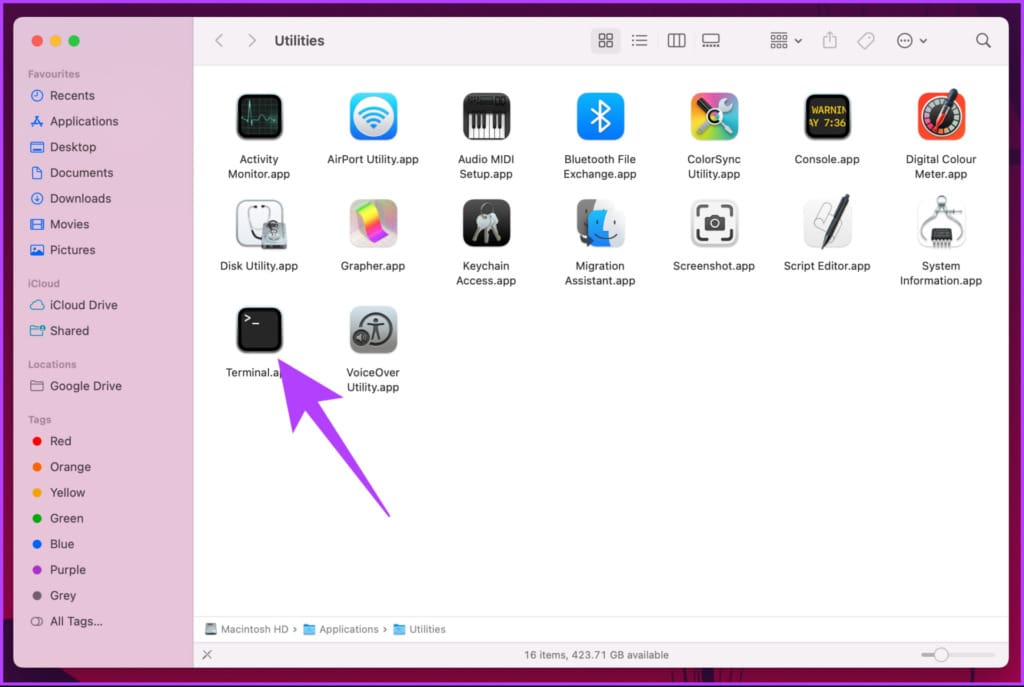The height and width of the screenshot is (687, 1024).
Task: Click Applications in path bar
Action: (x=341, y=629)
